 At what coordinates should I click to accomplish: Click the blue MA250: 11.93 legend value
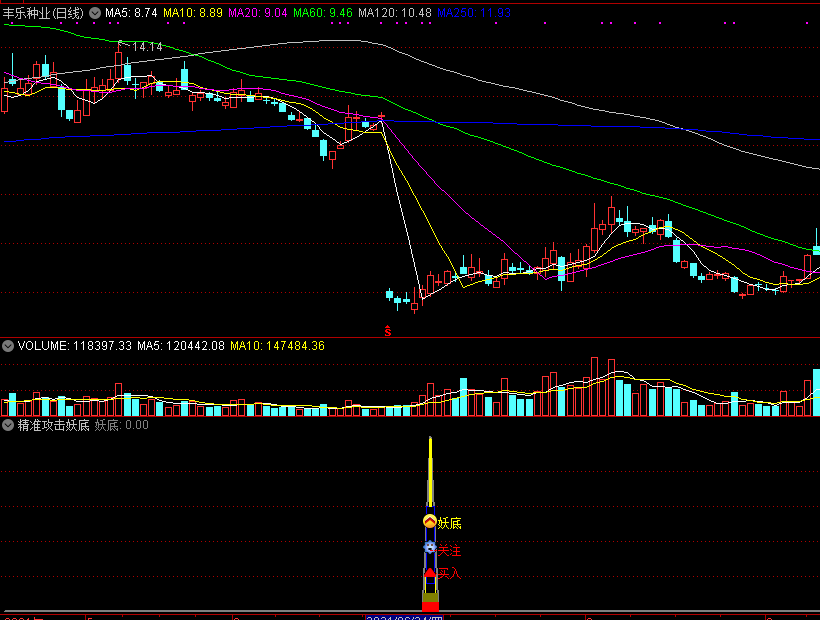click(x=474, y=13)
